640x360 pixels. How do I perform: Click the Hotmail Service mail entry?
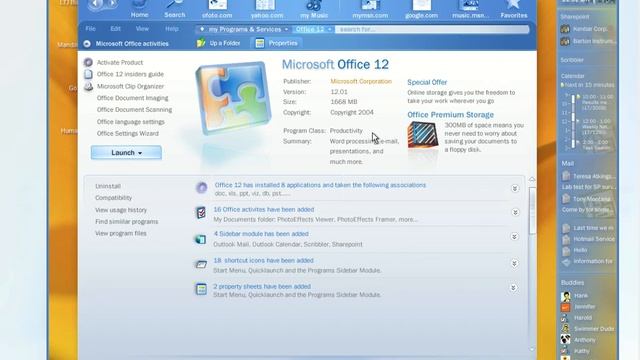click(588, 239)
